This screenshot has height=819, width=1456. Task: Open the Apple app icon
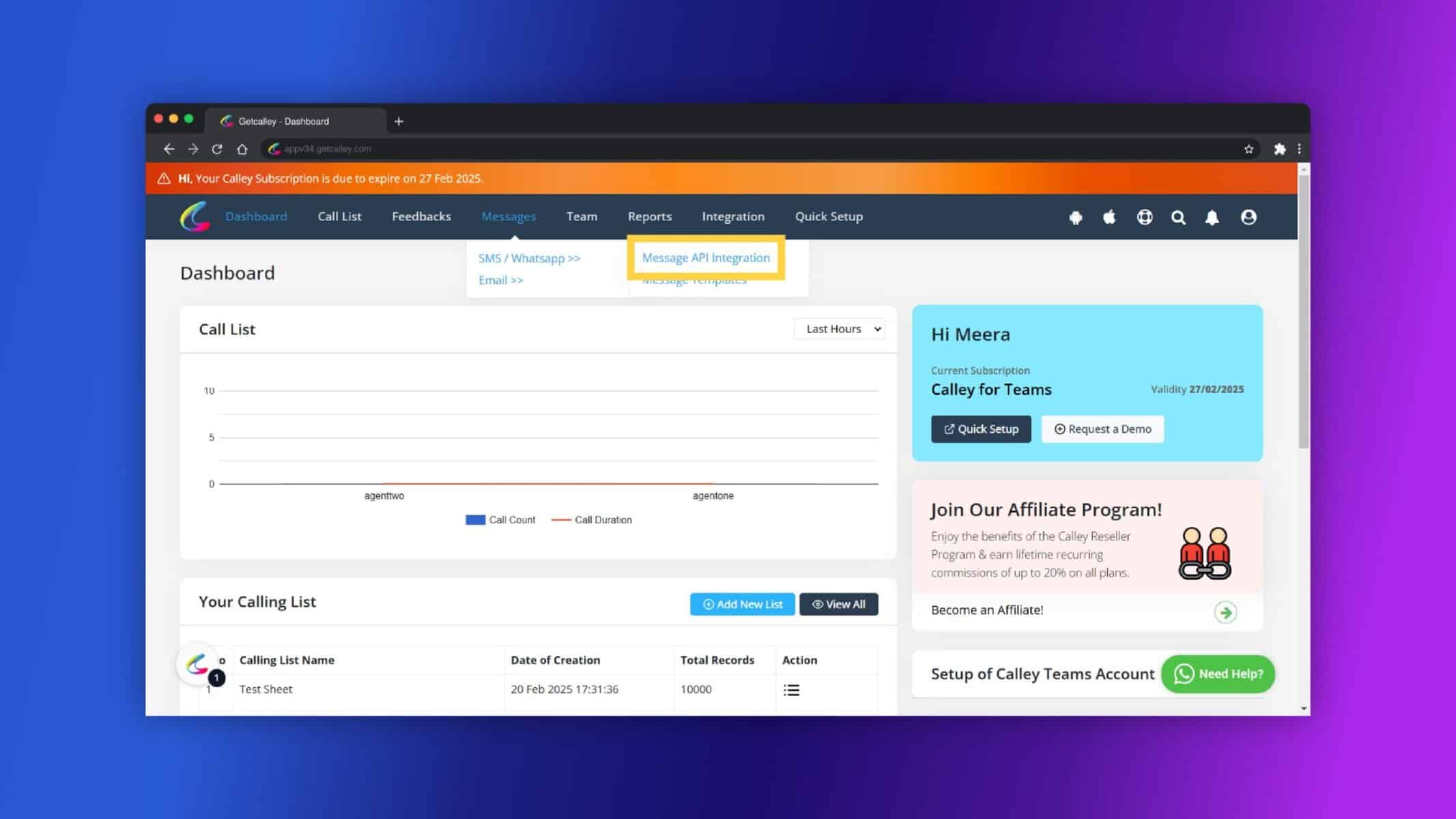pos(1109,217)
